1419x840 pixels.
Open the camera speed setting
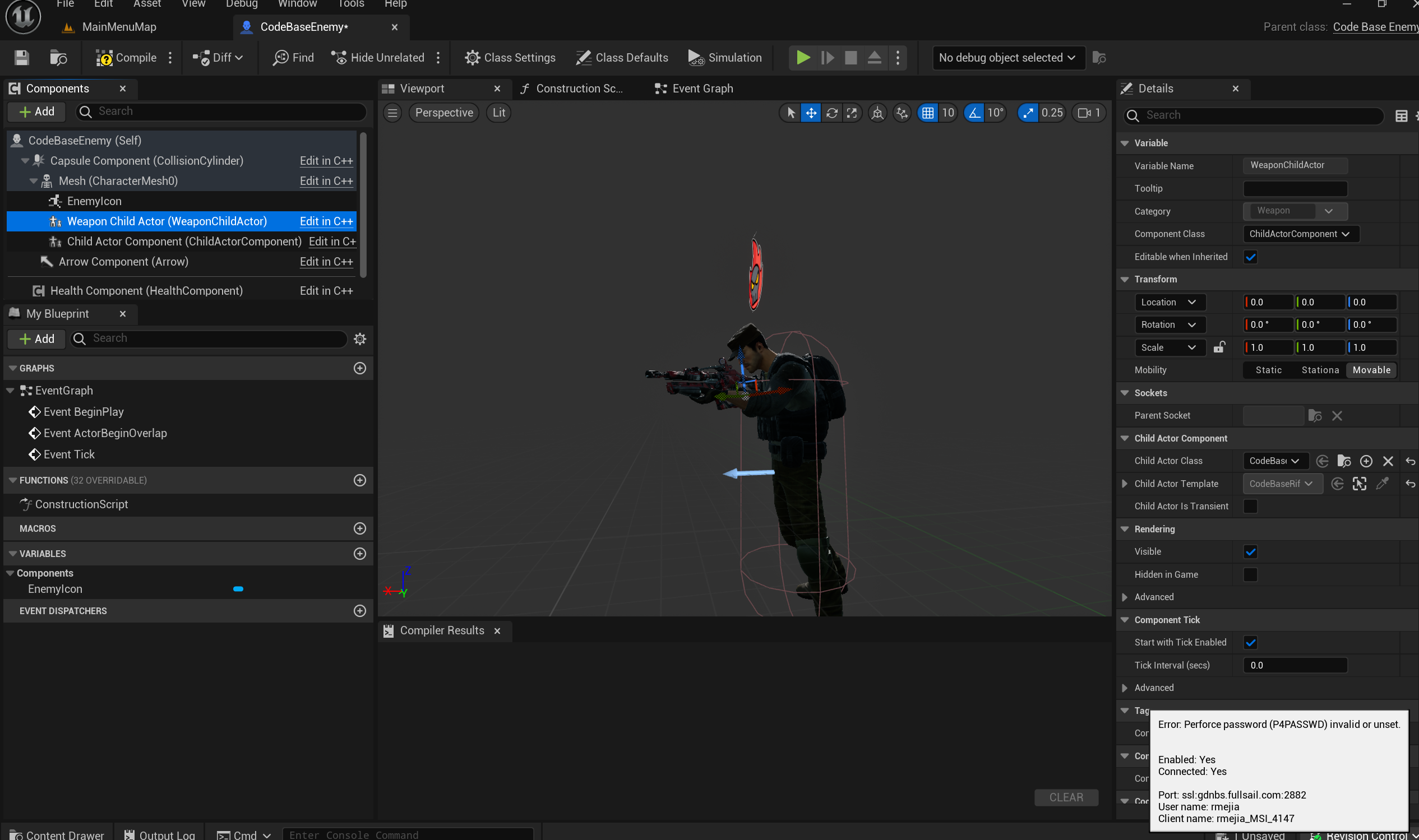point(1089,113)
